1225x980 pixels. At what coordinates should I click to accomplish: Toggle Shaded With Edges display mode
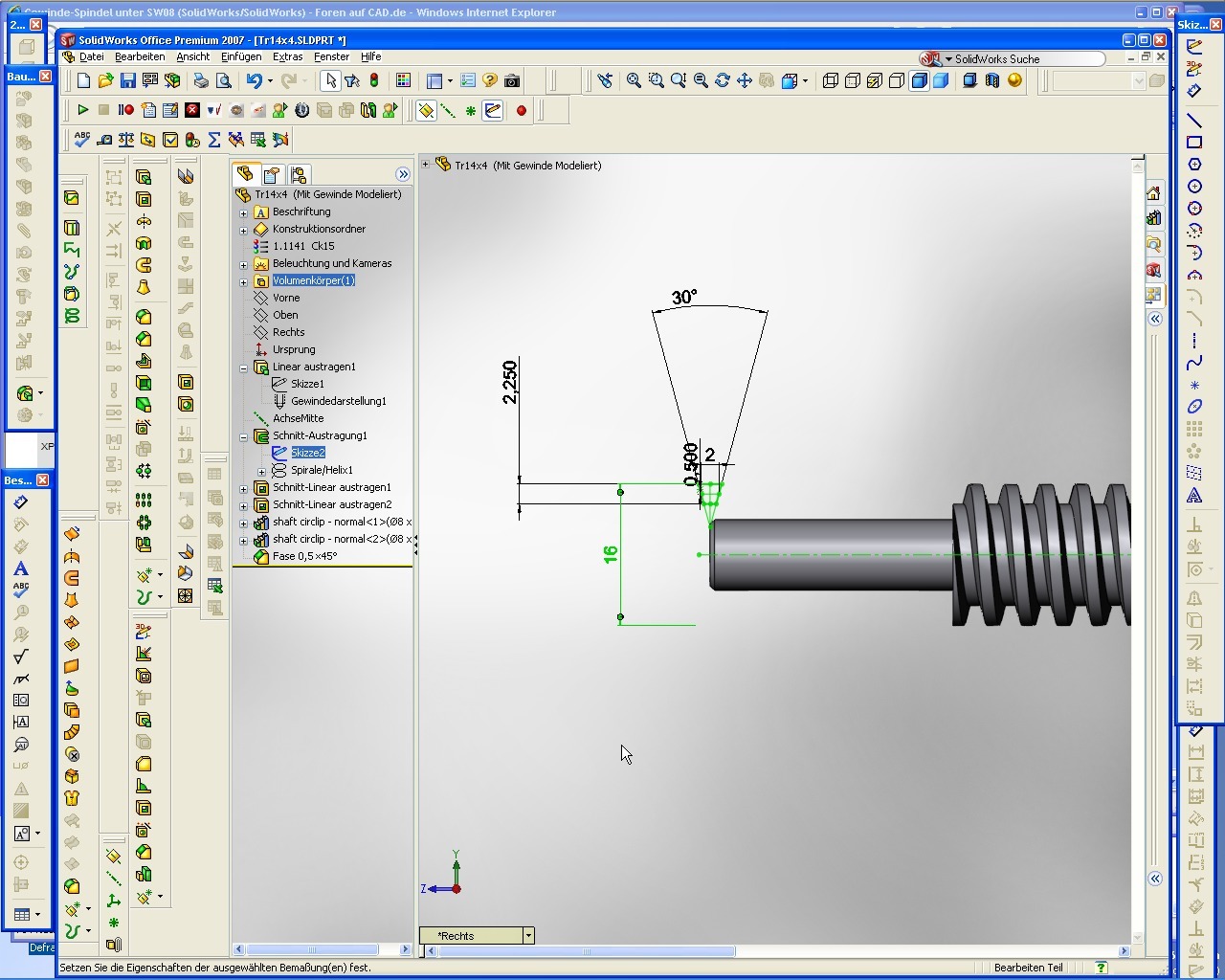920,81
